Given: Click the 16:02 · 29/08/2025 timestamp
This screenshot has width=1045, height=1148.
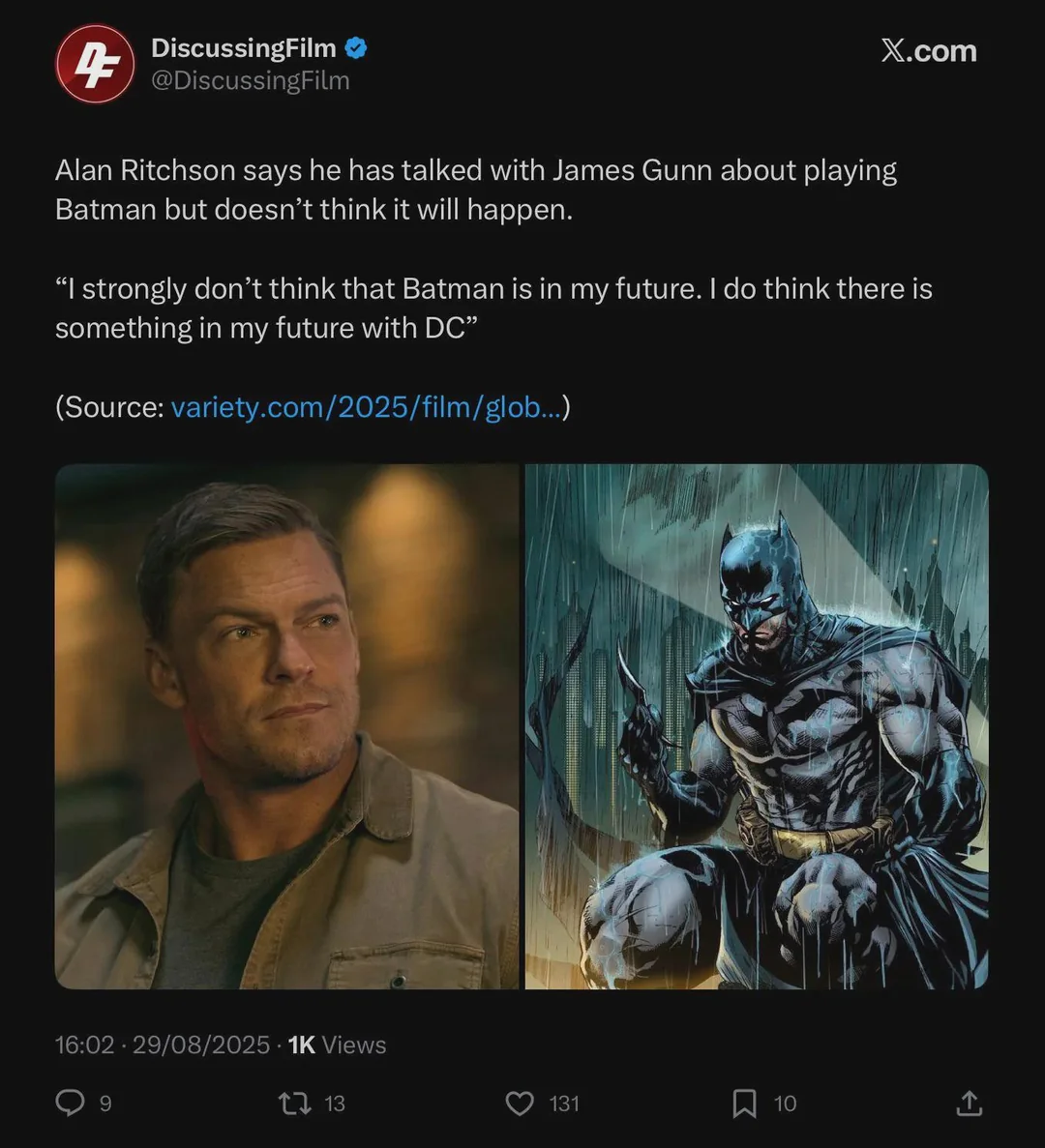Looking at the screenshot, I should 162,1045.
